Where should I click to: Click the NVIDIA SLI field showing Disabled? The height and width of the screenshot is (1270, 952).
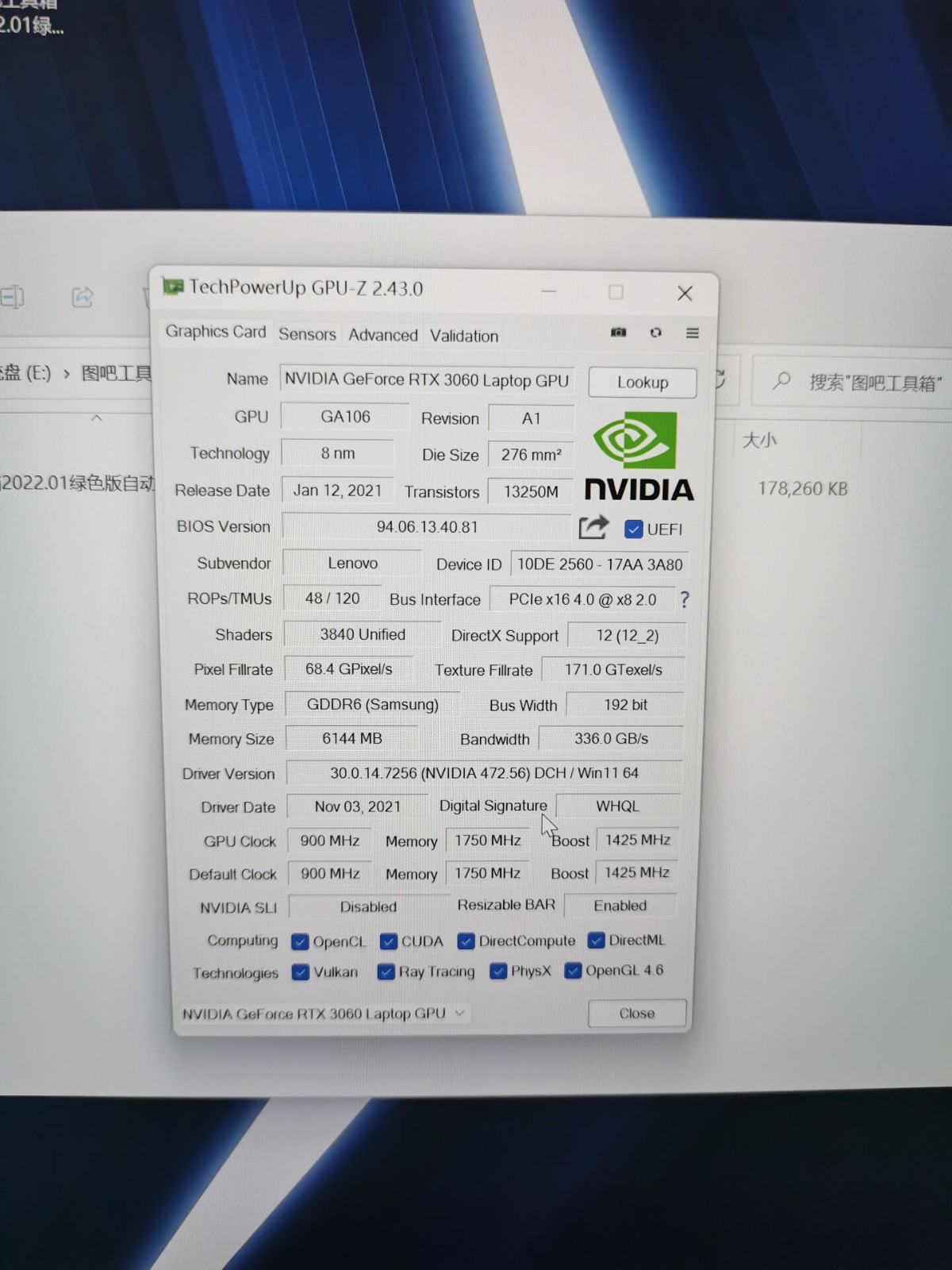pyautogui.click(x=368, y=906)
